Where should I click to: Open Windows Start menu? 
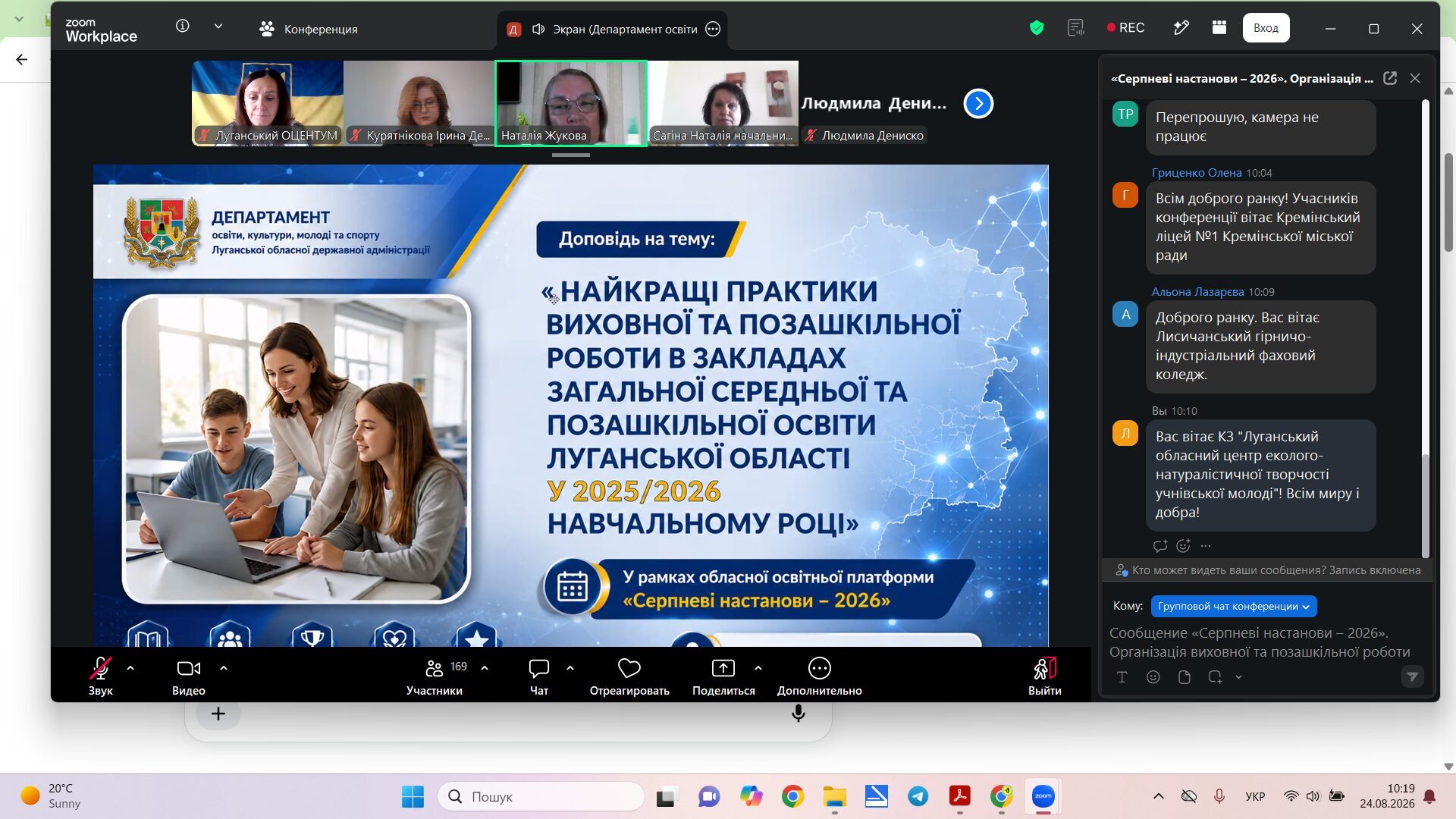coord(413,796)
